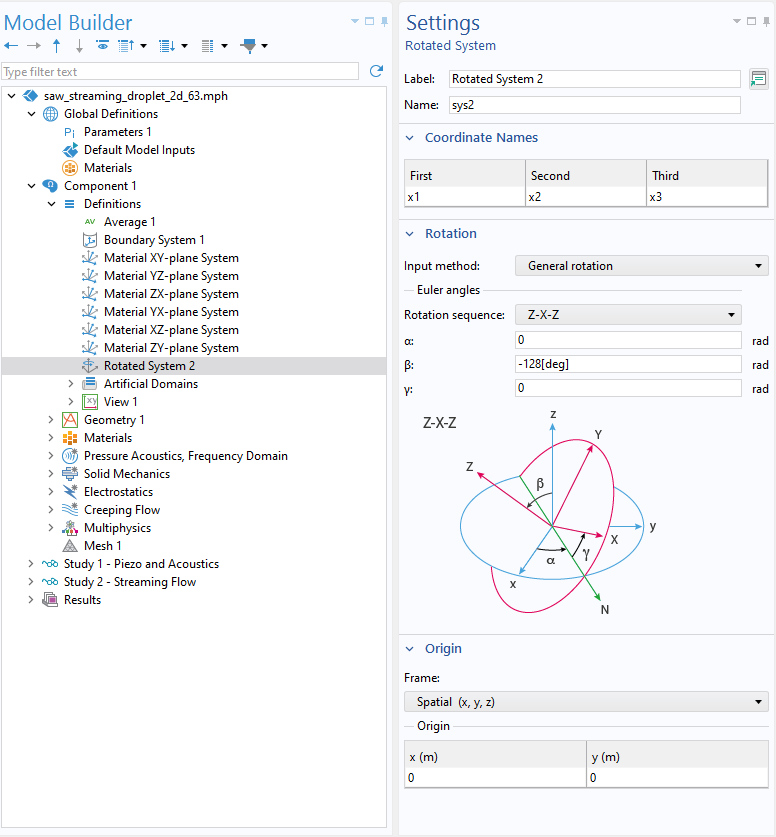The width and height of the screenshot is (776, 837).
Task: Expand the Geometry 1 node
Action: click(x=51, y=420)
